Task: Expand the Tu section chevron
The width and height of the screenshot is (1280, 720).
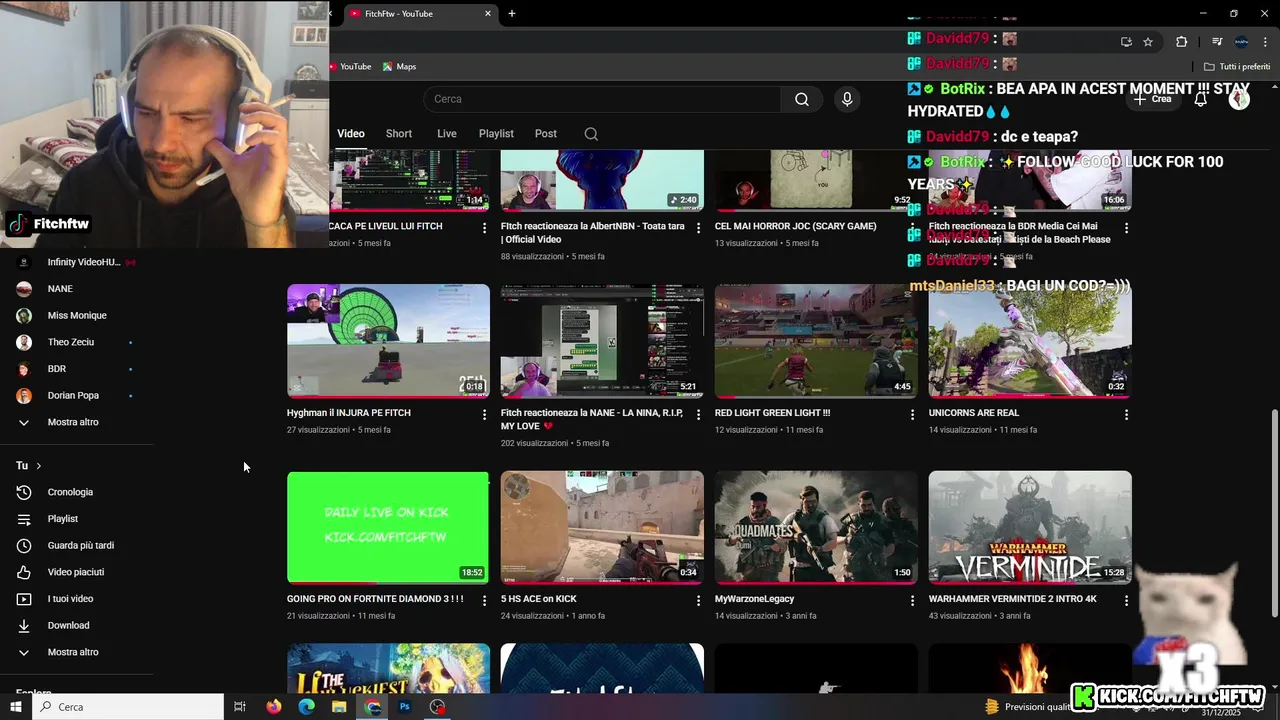Action: (39, 466)
